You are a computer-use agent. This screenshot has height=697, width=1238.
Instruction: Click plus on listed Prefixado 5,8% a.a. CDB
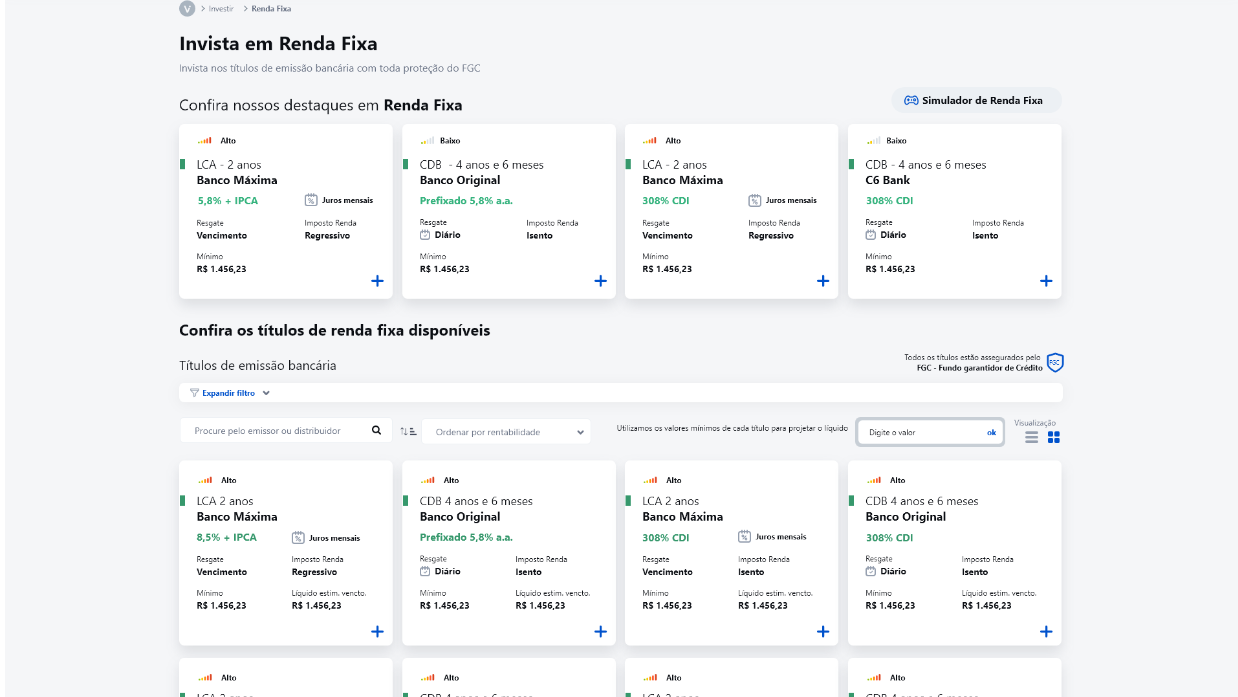(x=600, y=631)
